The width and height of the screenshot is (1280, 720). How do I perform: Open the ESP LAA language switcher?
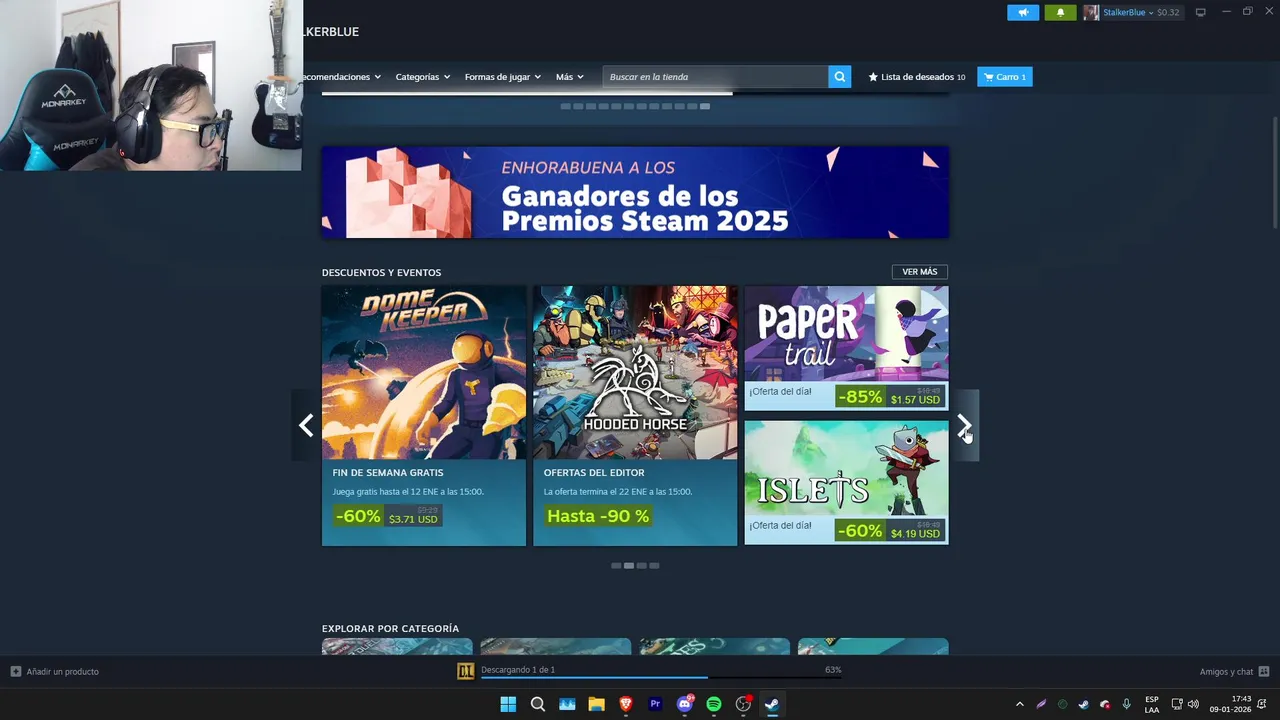coord(1152,704)
